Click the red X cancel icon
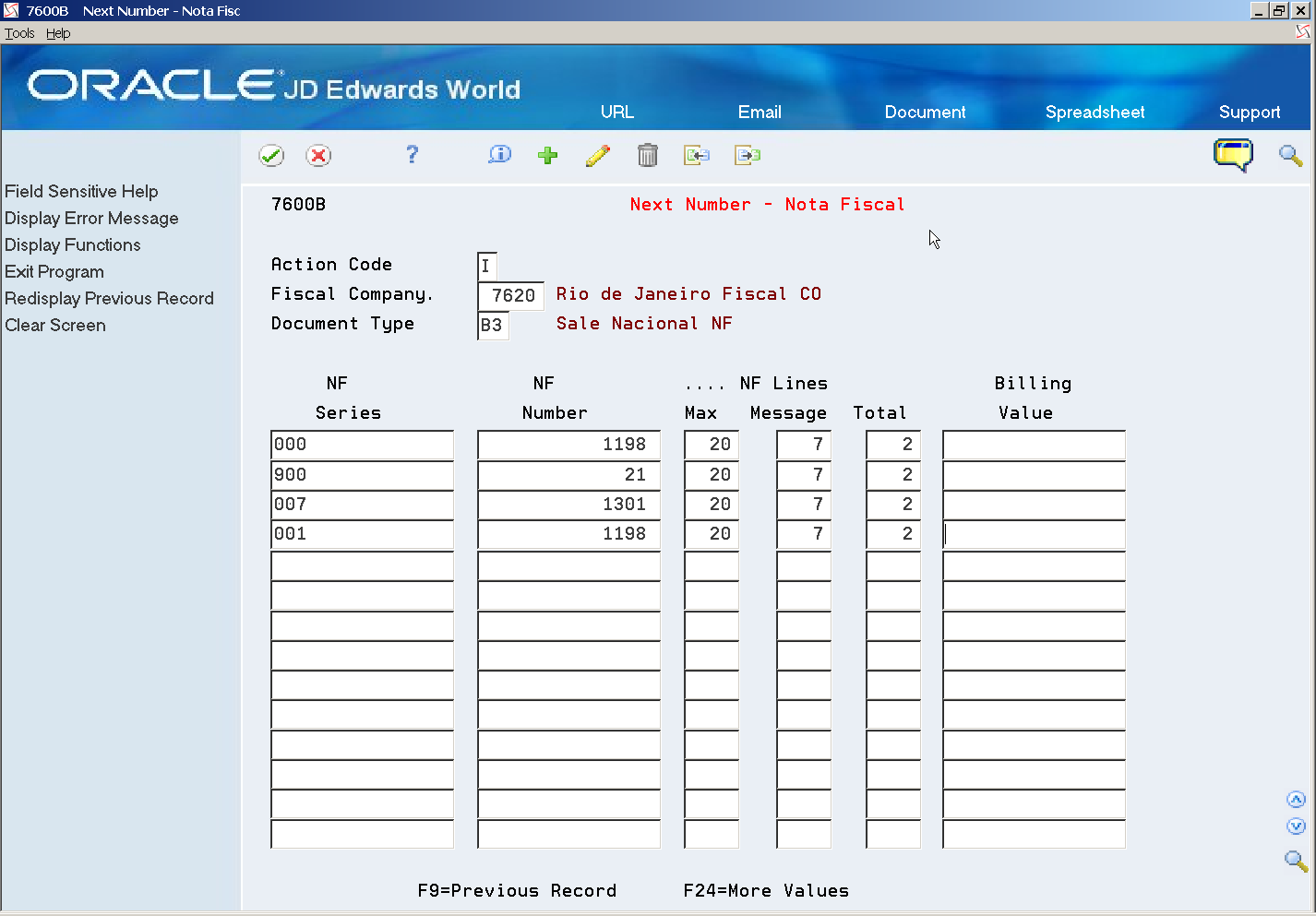Image resolution: width=1316 pixels, height=916 pixels. [318, 156]
